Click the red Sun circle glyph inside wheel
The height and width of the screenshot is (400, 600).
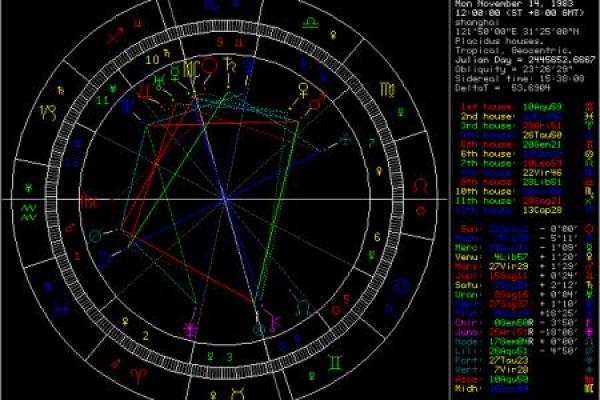click(210, 66)
